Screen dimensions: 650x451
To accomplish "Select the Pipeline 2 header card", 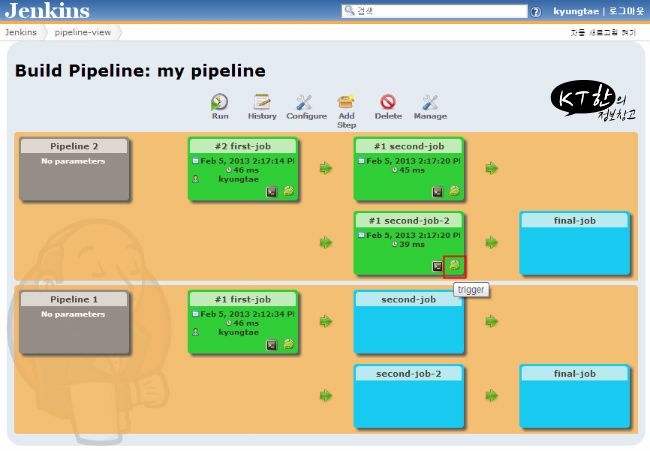I will (x=74, y=169).
